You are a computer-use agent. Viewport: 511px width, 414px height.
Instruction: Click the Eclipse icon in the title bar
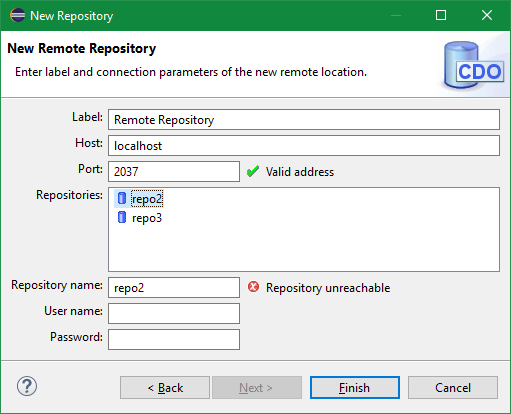click(17, 15)
